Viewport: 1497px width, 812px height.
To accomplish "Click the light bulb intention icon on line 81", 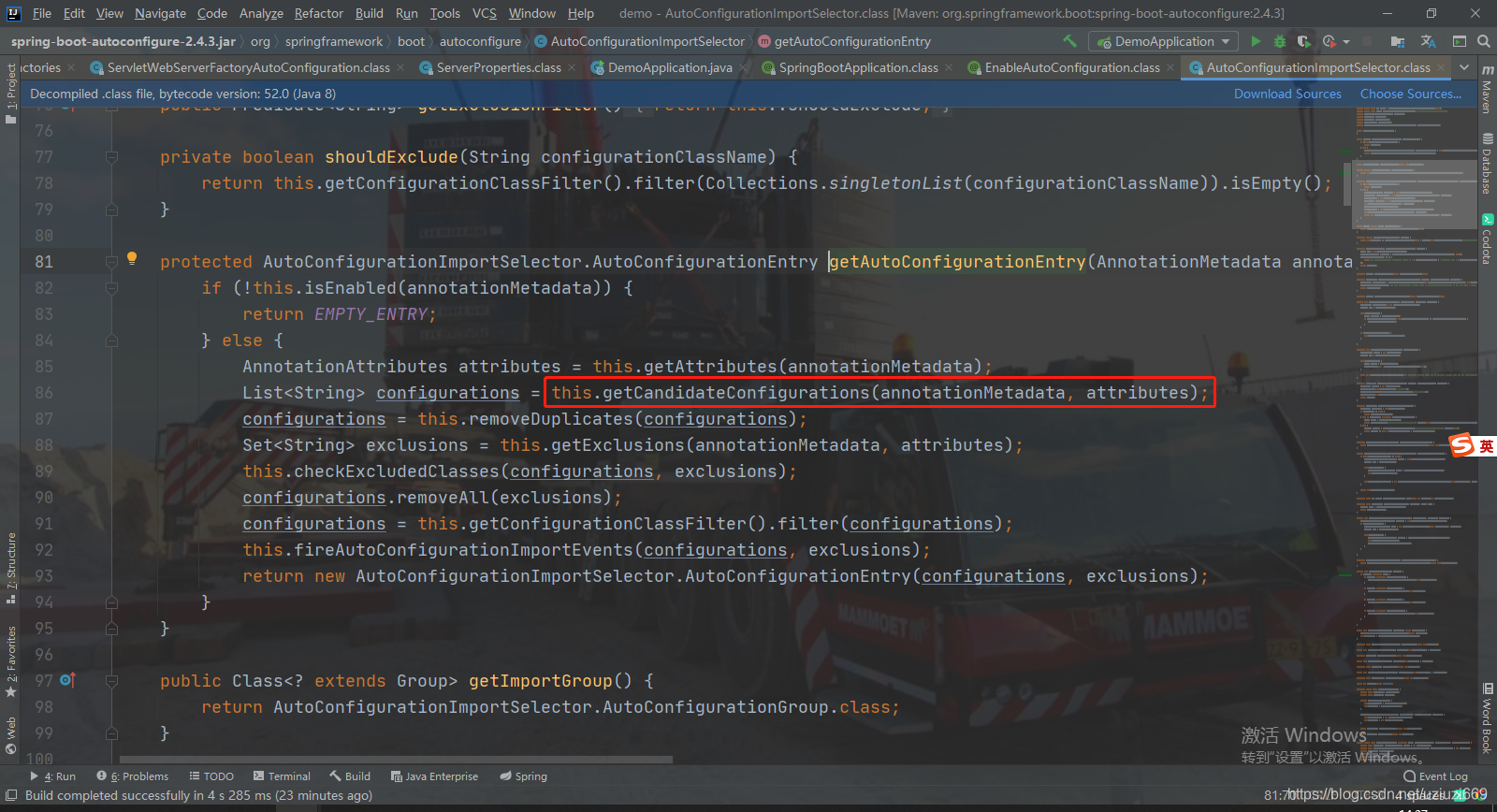I will coord(132,258).
